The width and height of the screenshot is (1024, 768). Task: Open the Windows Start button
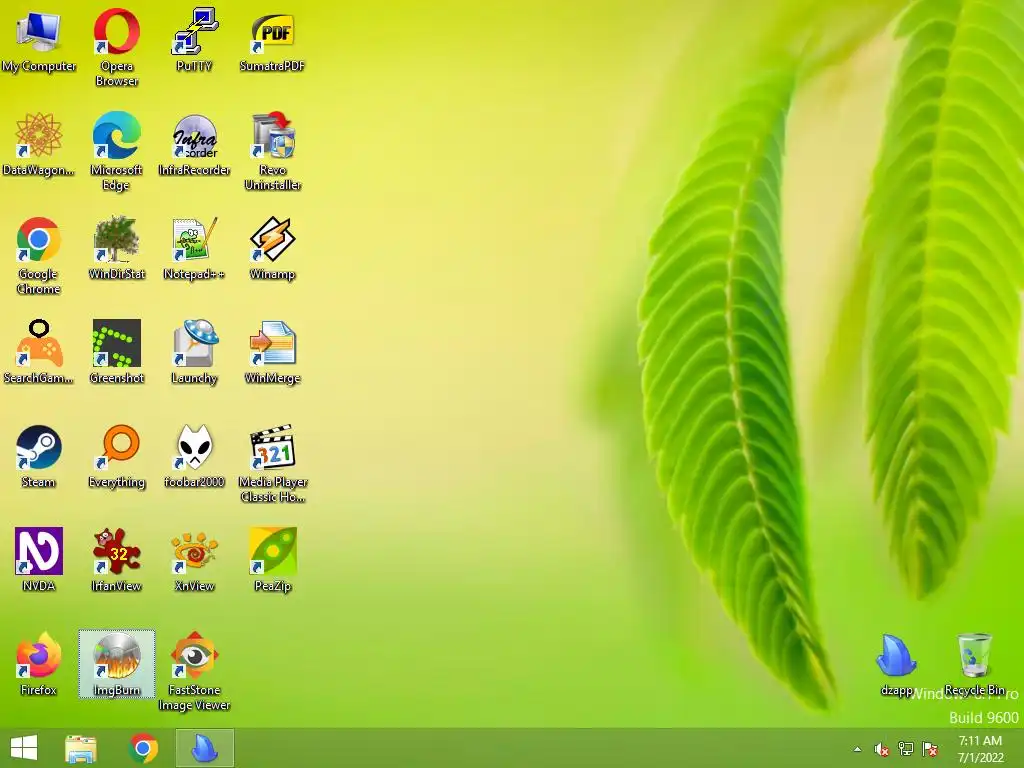pyautogui.click(x=24, y=748)
